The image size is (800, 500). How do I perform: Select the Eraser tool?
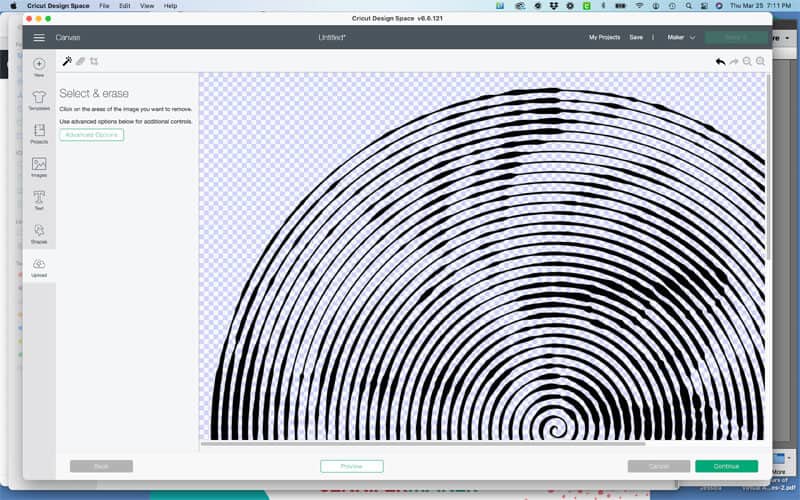pyautogui.click(x=81, y=61)
